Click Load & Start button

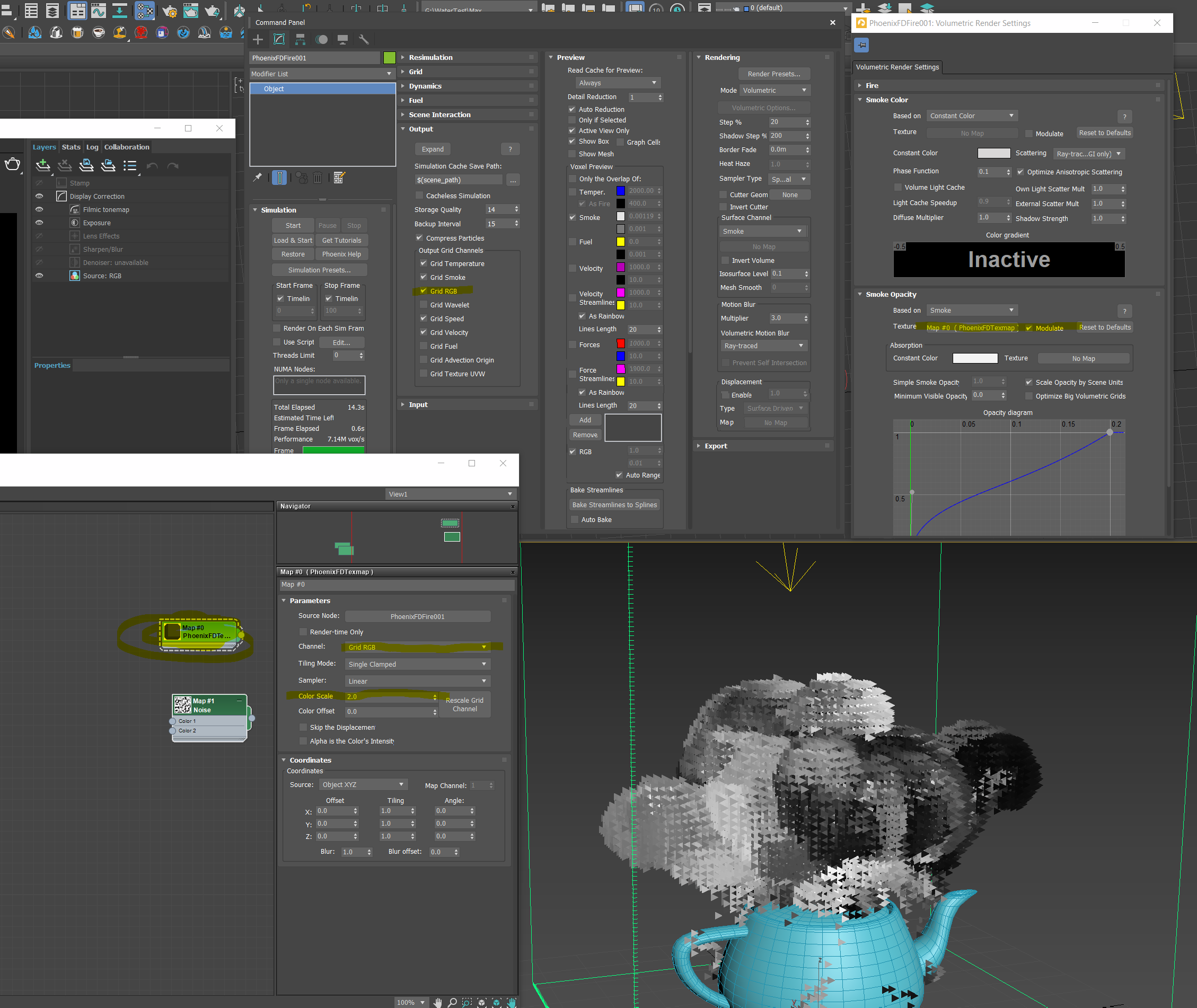293,240
